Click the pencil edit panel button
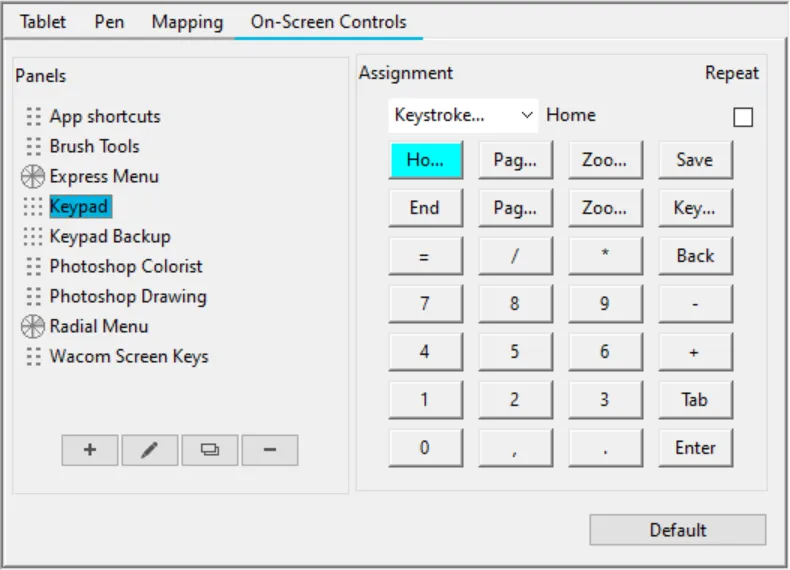Viewport: 790px width, 570px height. [150, 450]
